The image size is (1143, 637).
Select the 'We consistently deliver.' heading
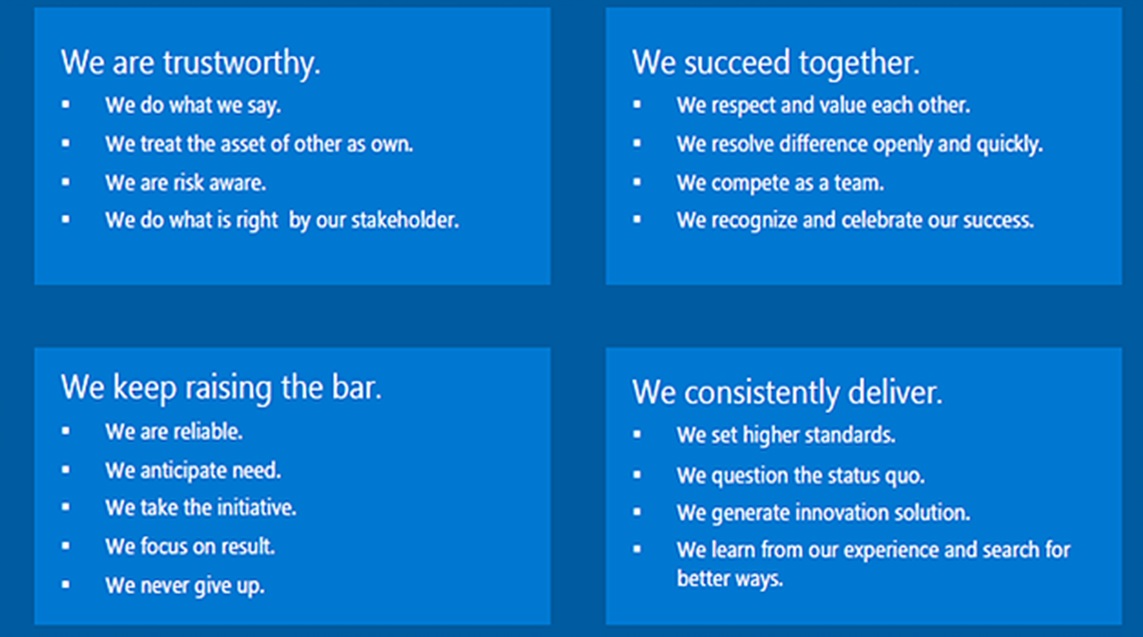pyautogui.click(x=787, y=393)
